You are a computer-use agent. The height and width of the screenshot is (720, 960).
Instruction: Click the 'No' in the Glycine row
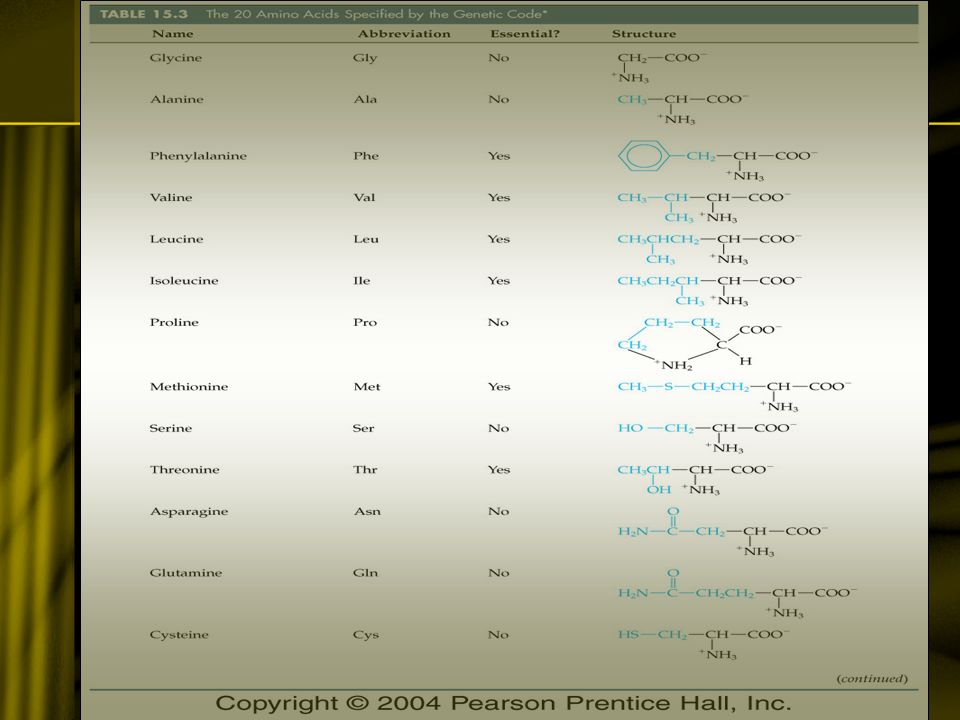click(x=498, y=58)
